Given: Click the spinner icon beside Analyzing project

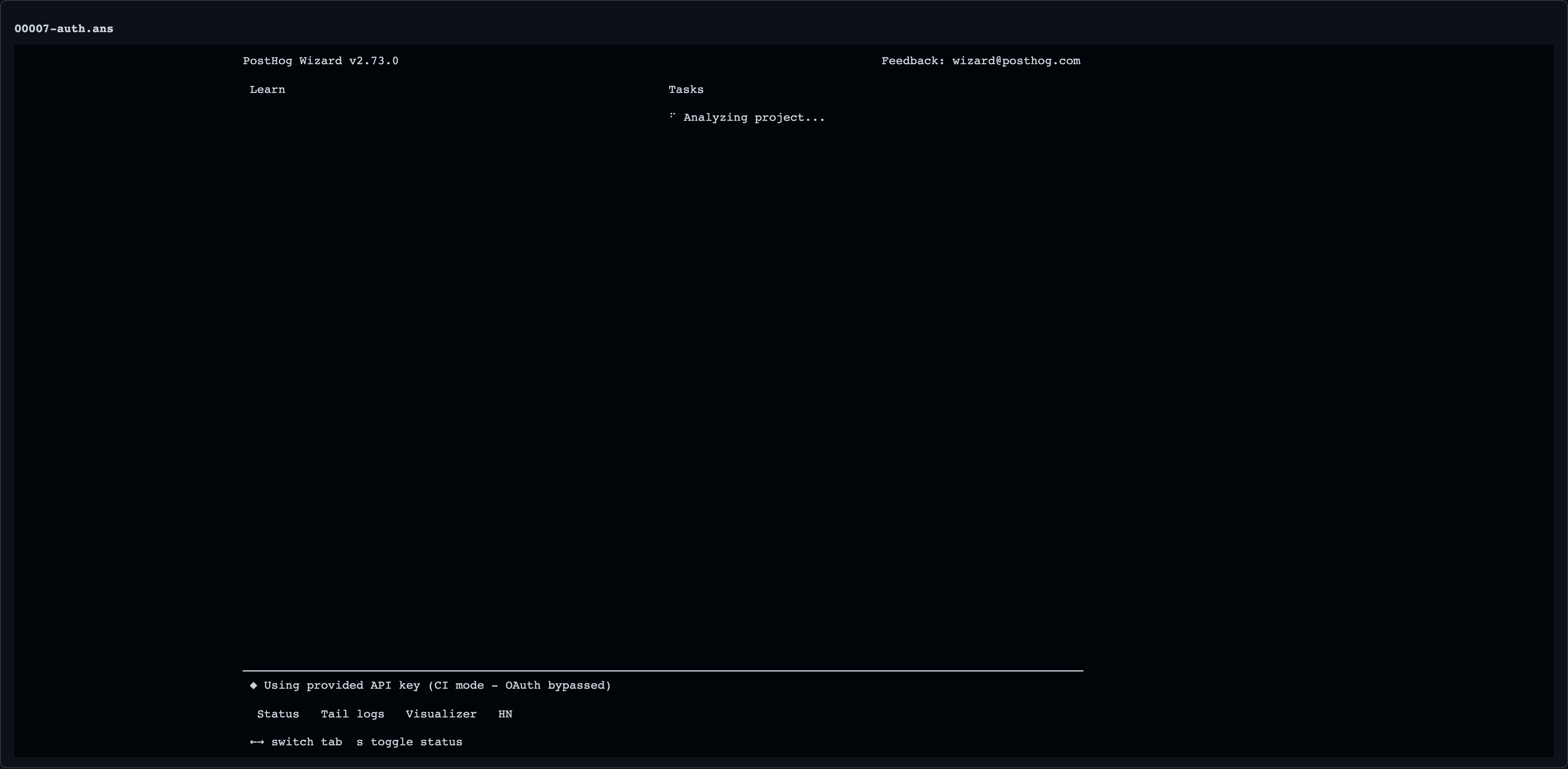Looking at the screenshot, I should point(672,116).
